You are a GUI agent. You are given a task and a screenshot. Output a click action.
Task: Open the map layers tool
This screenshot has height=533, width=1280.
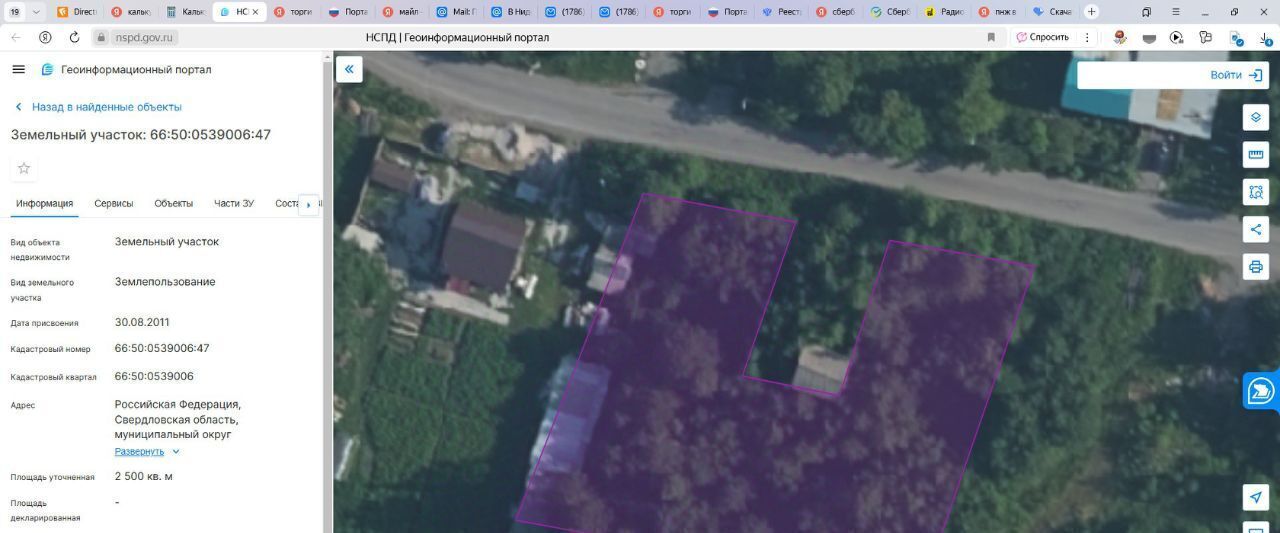[1256, 117]
